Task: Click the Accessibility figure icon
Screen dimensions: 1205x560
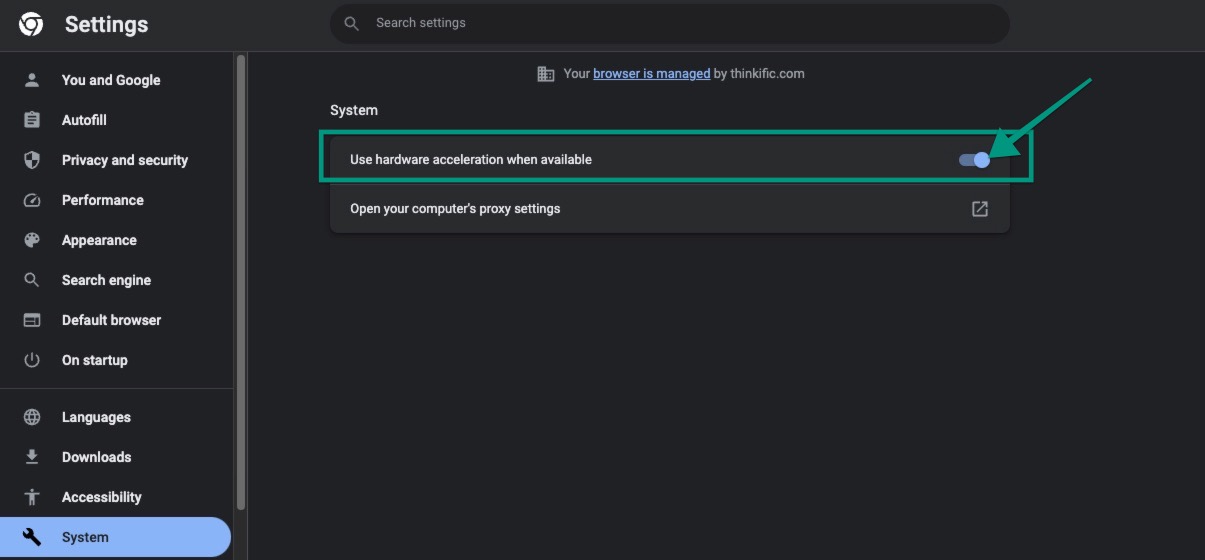Action: point(32,497)
